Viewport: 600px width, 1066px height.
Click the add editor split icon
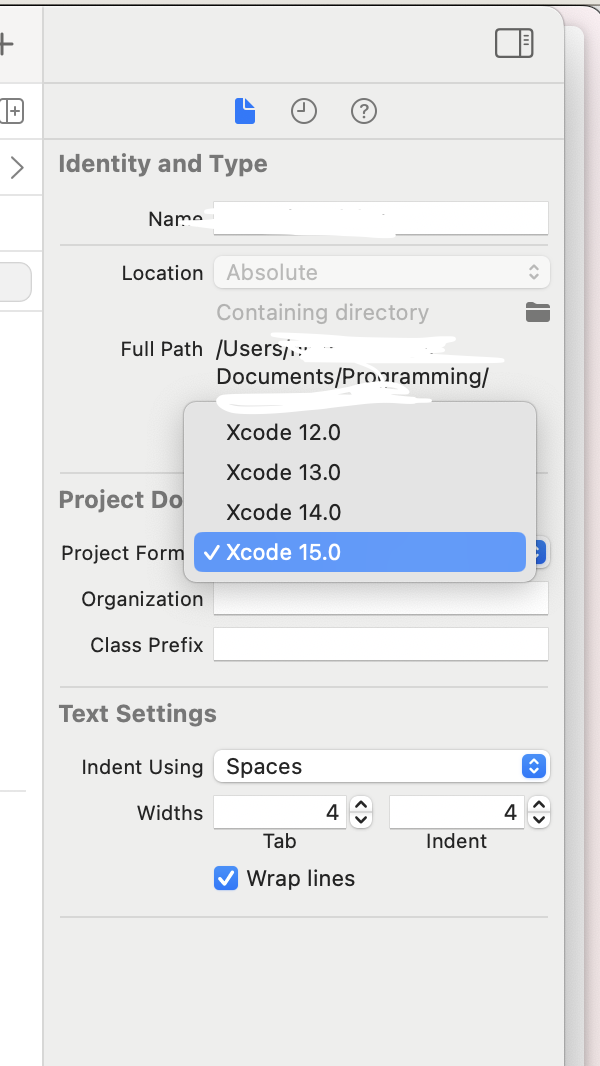(x=12, y=110)
